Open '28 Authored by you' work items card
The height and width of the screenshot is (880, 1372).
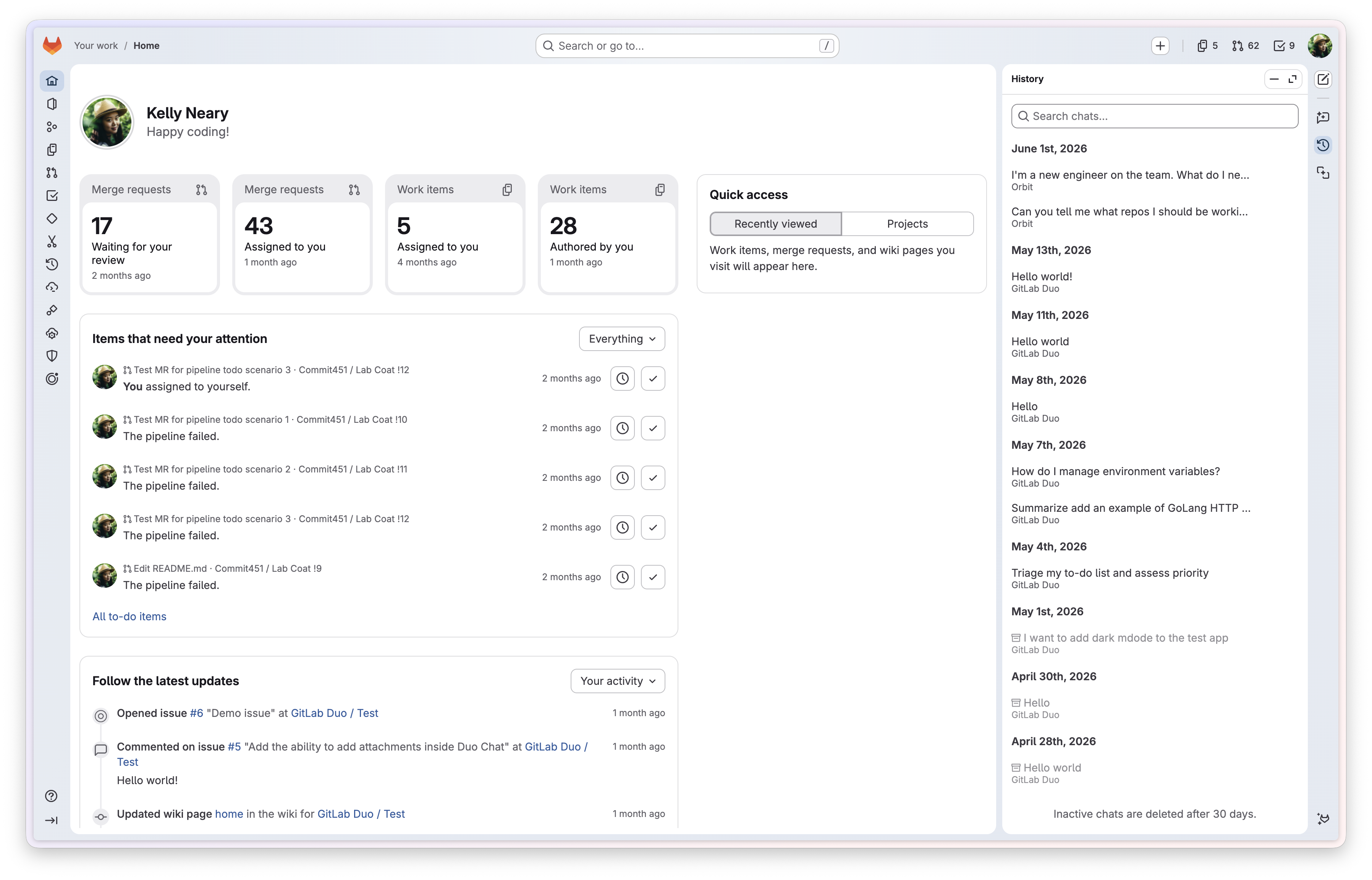pyautogui.click(x=608, y=235)
